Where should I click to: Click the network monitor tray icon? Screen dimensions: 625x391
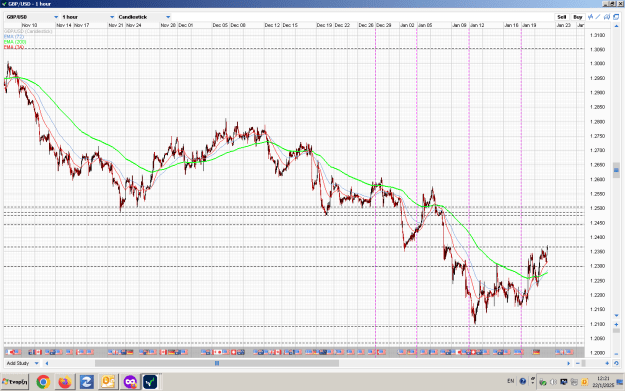coord(564,382)
